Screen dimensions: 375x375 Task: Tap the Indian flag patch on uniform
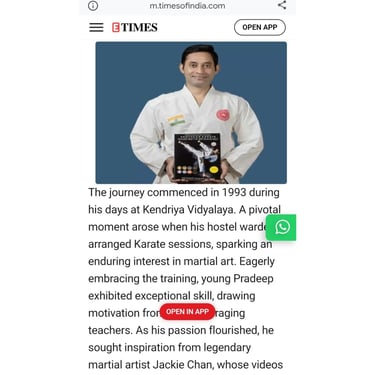click(176, 120)
